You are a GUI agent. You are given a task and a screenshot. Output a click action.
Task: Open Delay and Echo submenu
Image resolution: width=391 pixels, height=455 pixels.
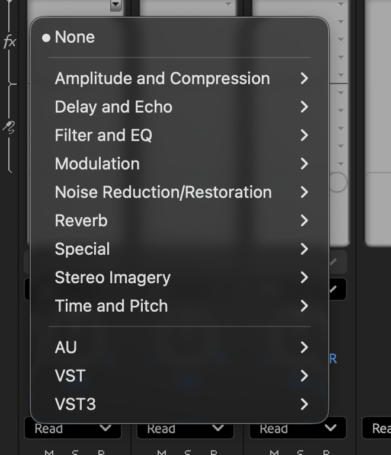point(180,107)
